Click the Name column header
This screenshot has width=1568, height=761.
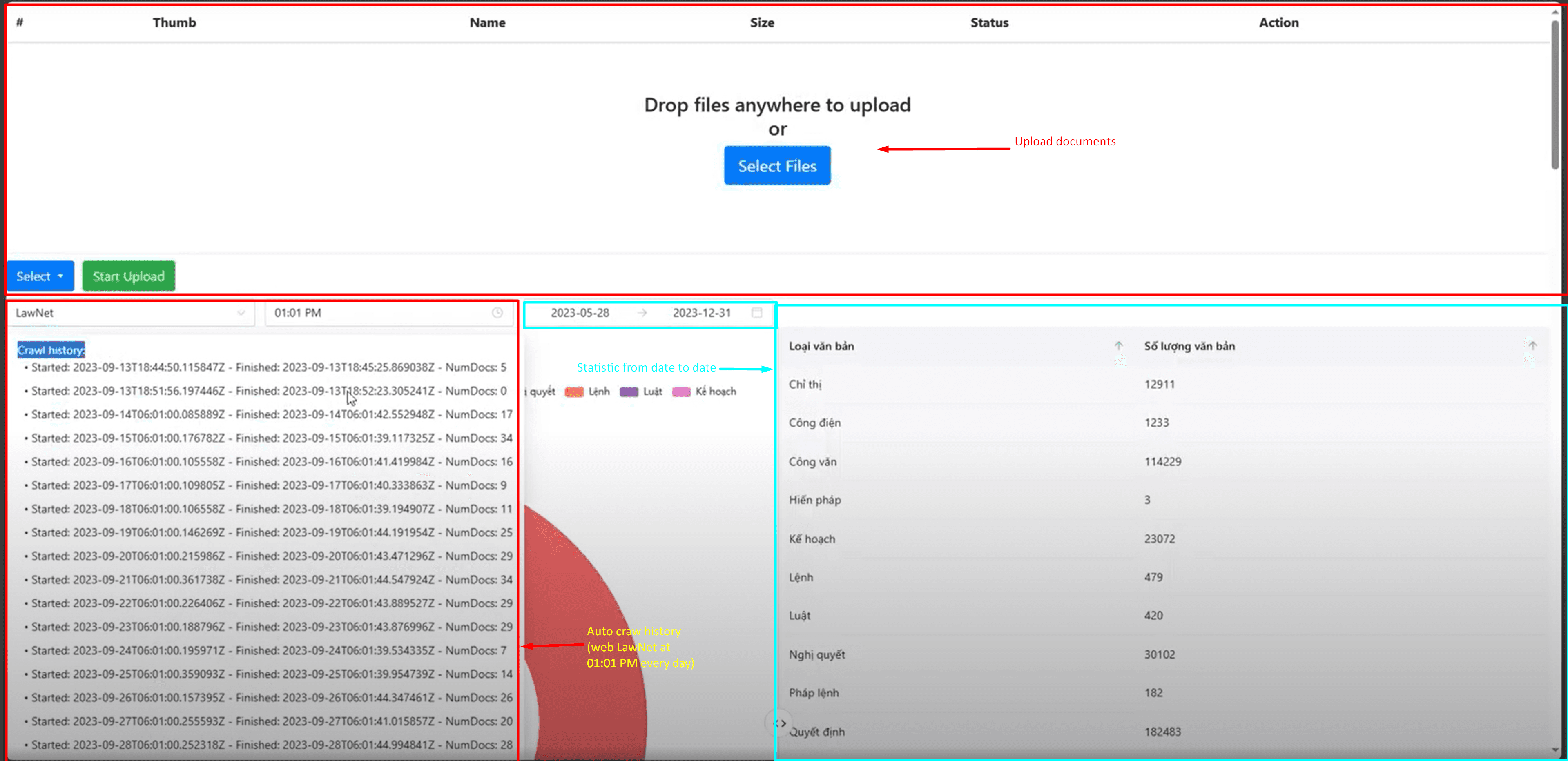tap(487, 22)
